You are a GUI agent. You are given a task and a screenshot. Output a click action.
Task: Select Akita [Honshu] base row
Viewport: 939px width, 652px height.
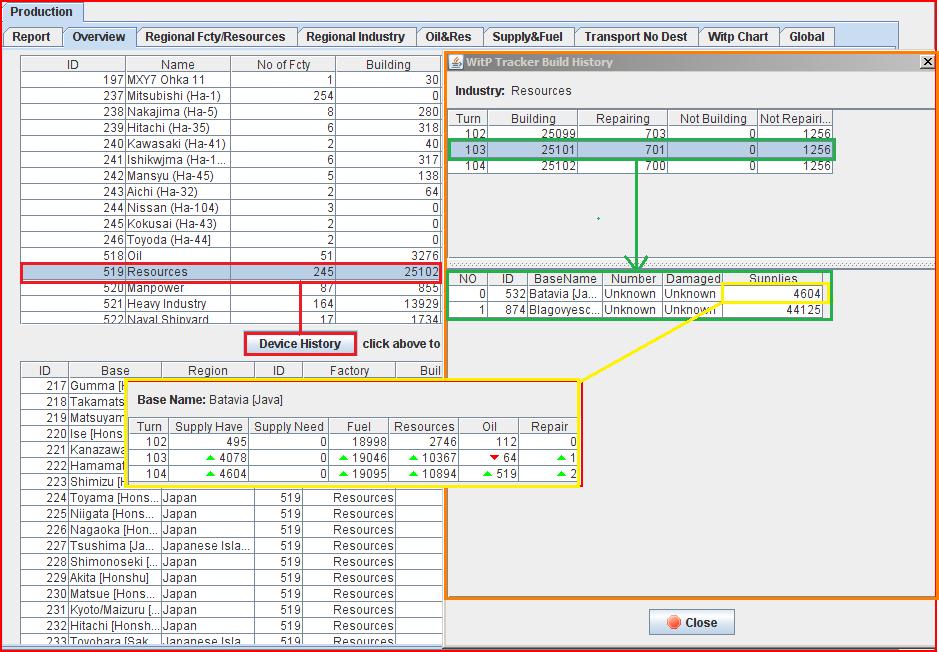pyautogui.click(x=231, y=578)
